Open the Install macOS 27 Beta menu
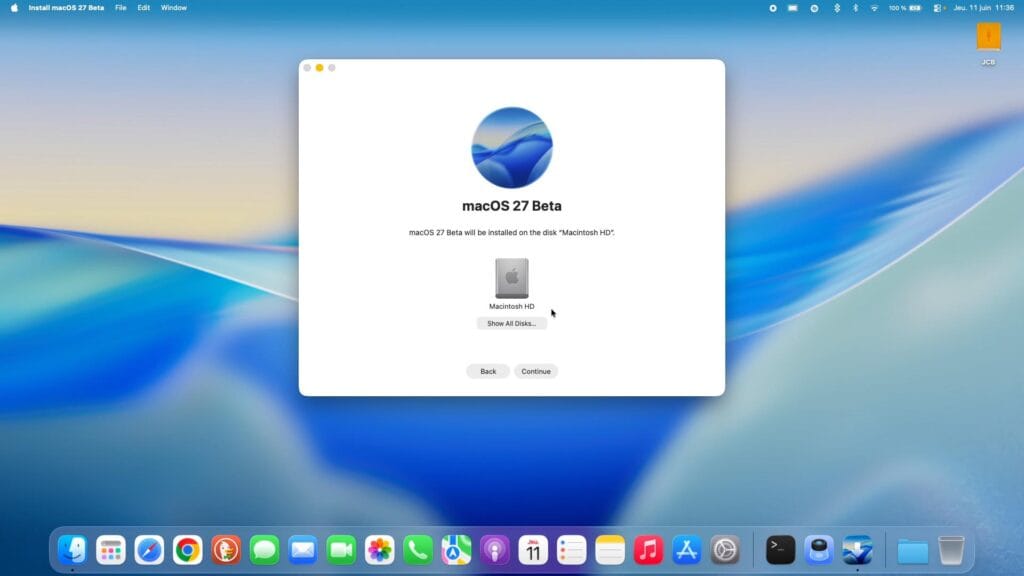Screen dimensions: 1024x576 coord(66,8)
